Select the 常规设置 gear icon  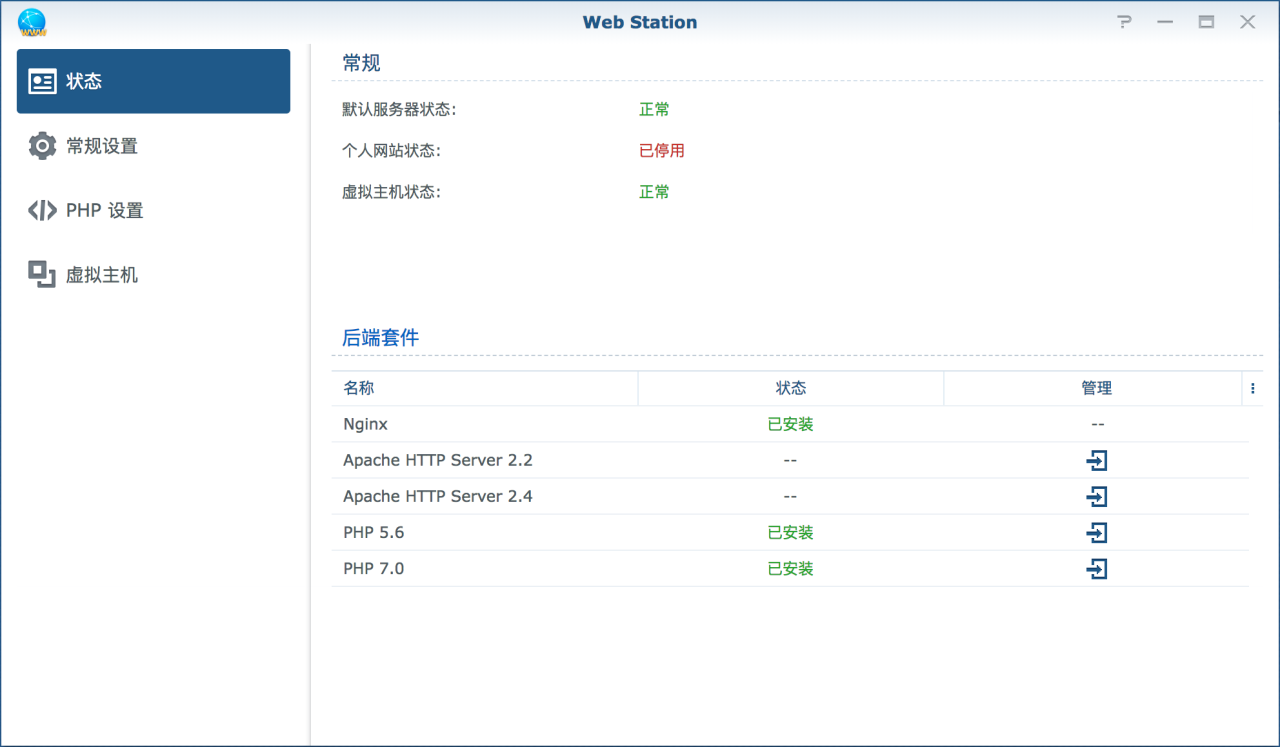click(42, 145)
